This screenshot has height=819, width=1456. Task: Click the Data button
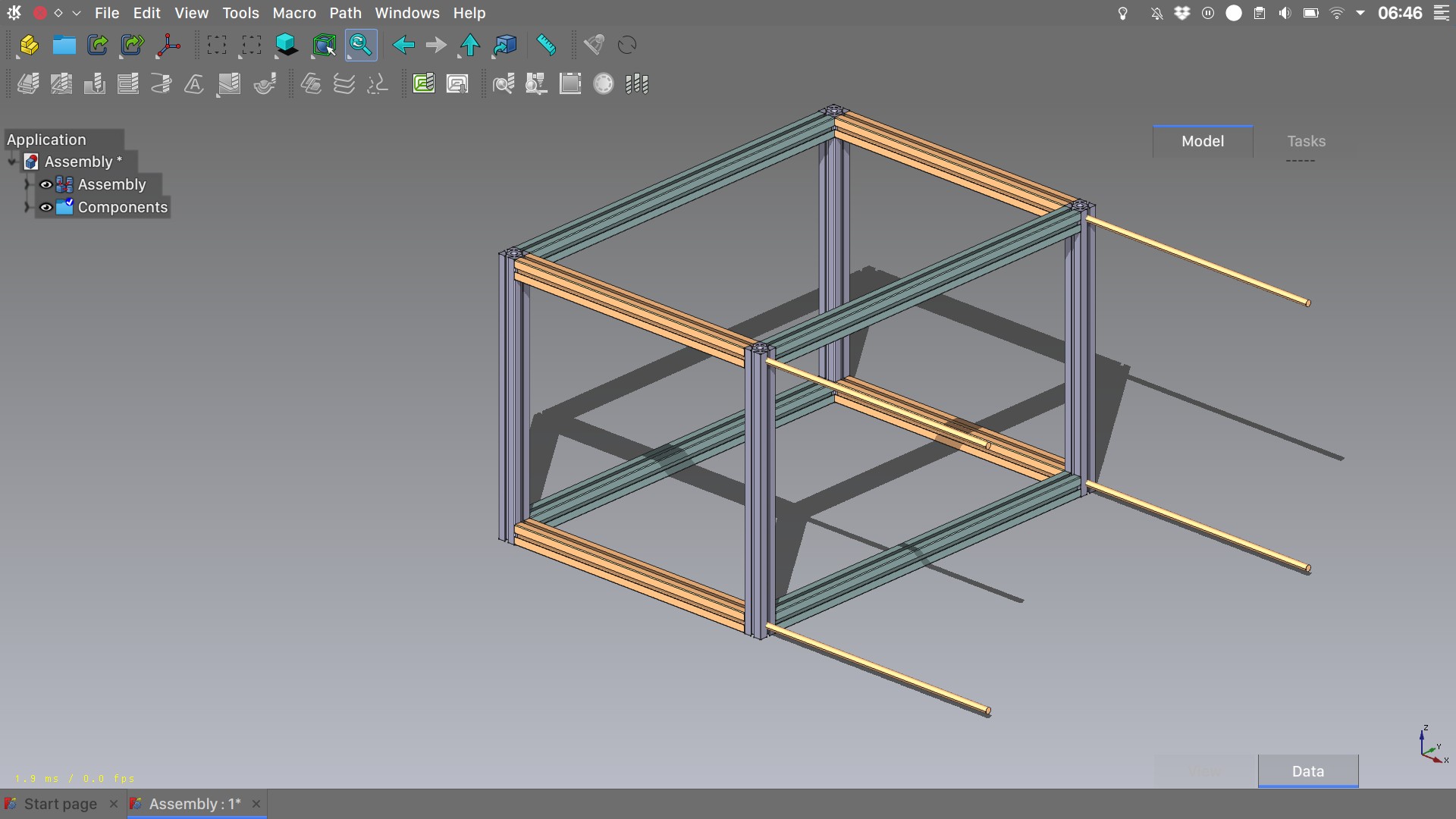tap(1307, 770)
